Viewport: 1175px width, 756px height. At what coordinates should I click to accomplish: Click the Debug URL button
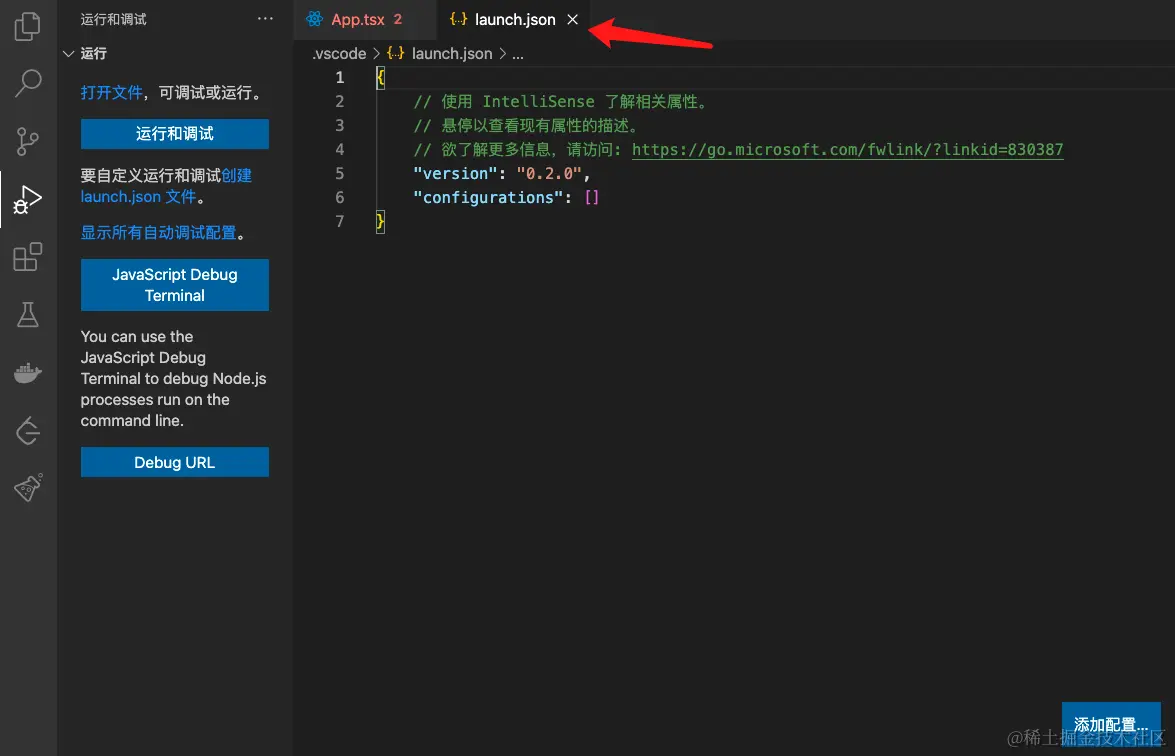point(175,462)
